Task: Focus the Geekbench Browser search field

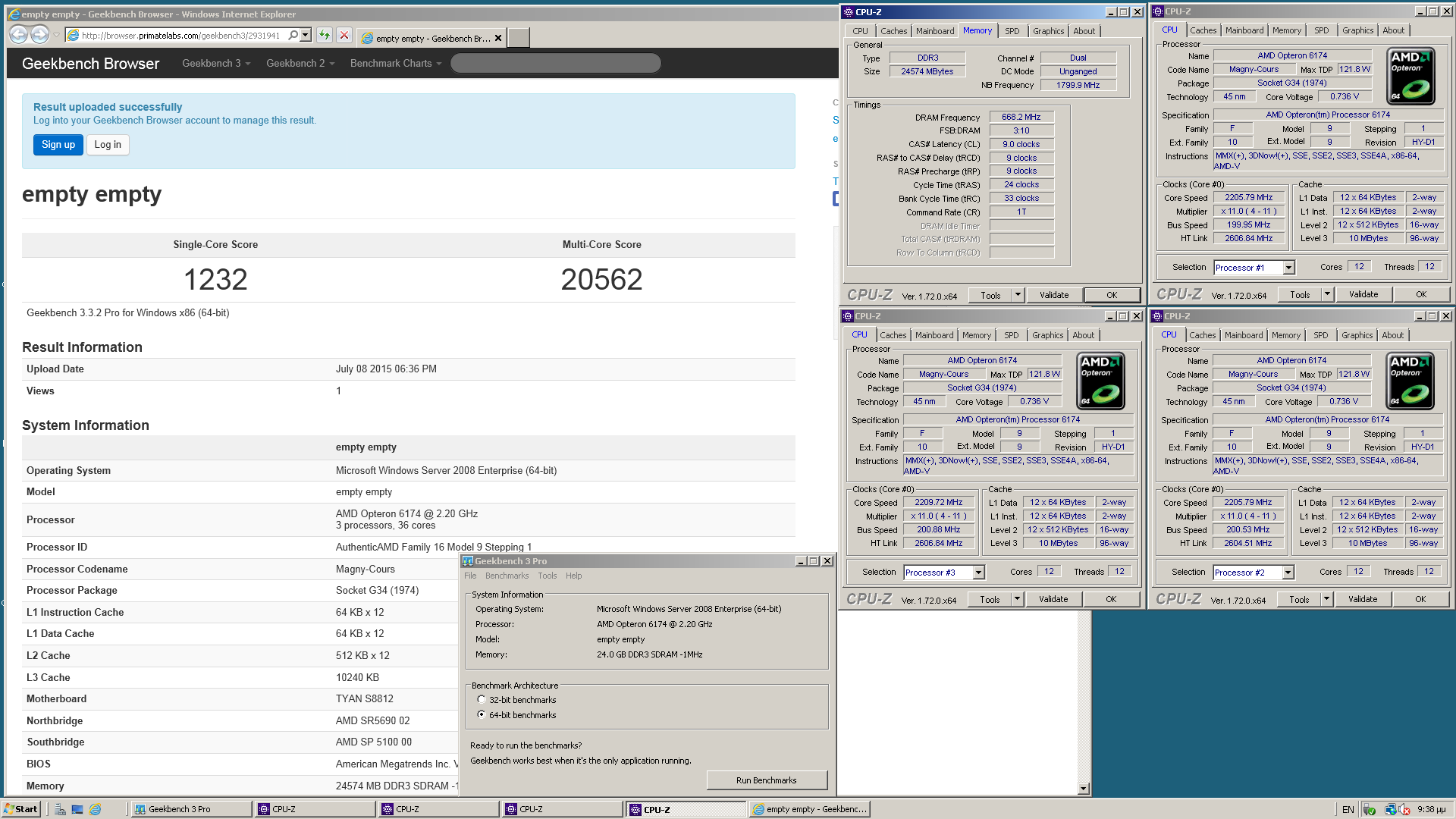Action: click(x=556, y=64)
